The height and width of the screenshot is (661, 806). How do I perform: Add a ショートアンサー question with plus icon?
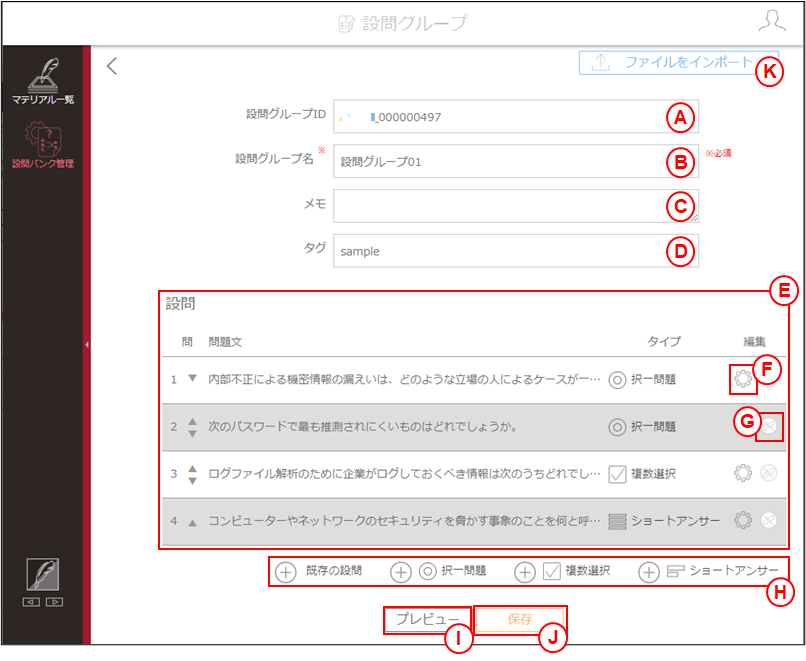click(x=649, y=572)
